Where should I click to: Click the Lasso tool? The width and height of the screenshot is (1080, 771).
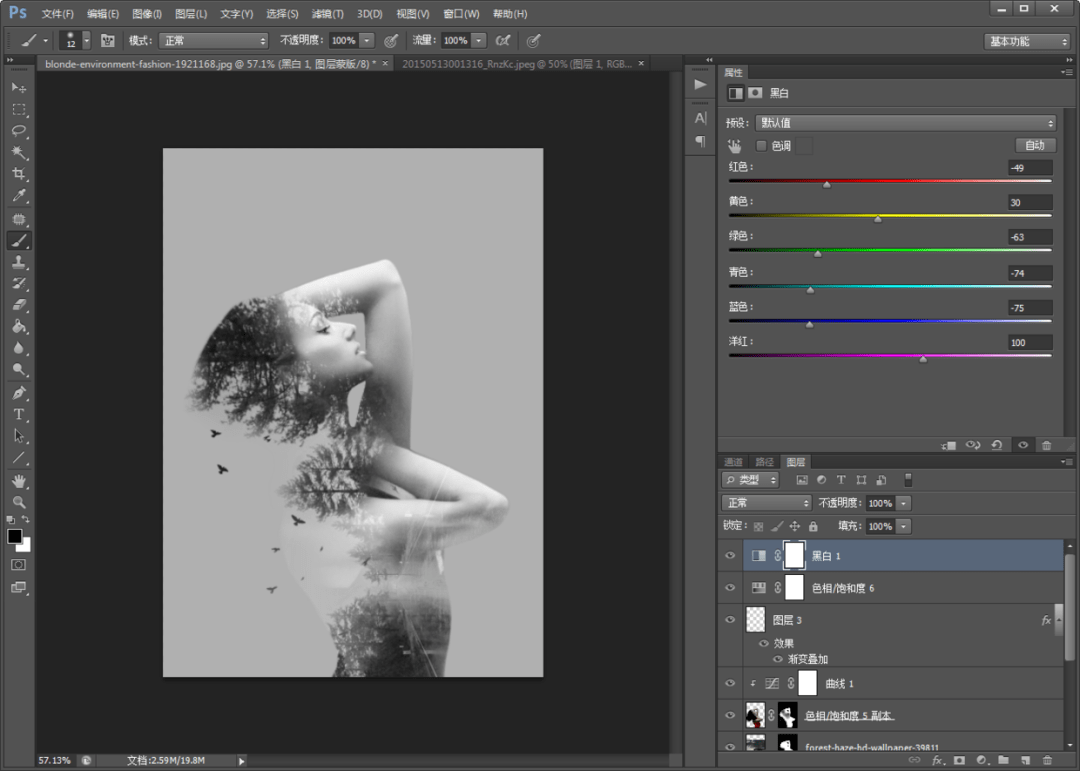pyautogui.click(x=19, y=131)
